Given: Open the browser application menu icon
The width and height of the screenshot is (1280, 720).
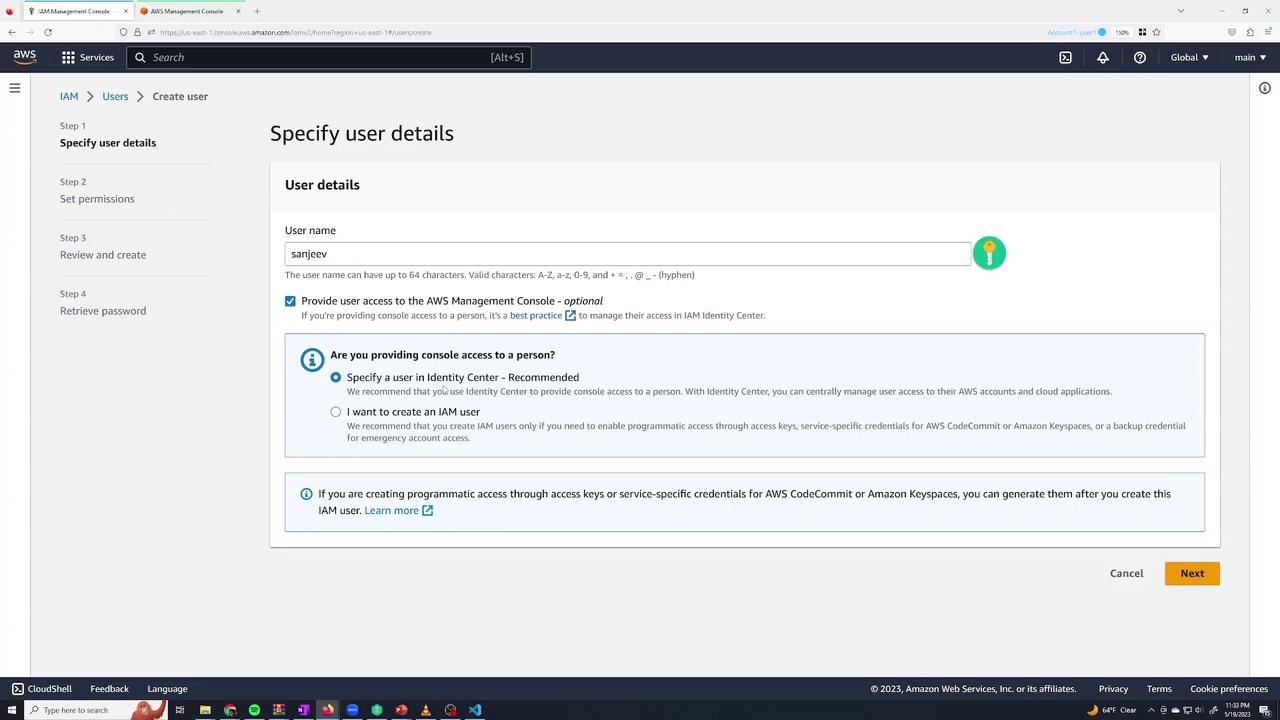Looking at the screenshot, I should pos(1268,32).
